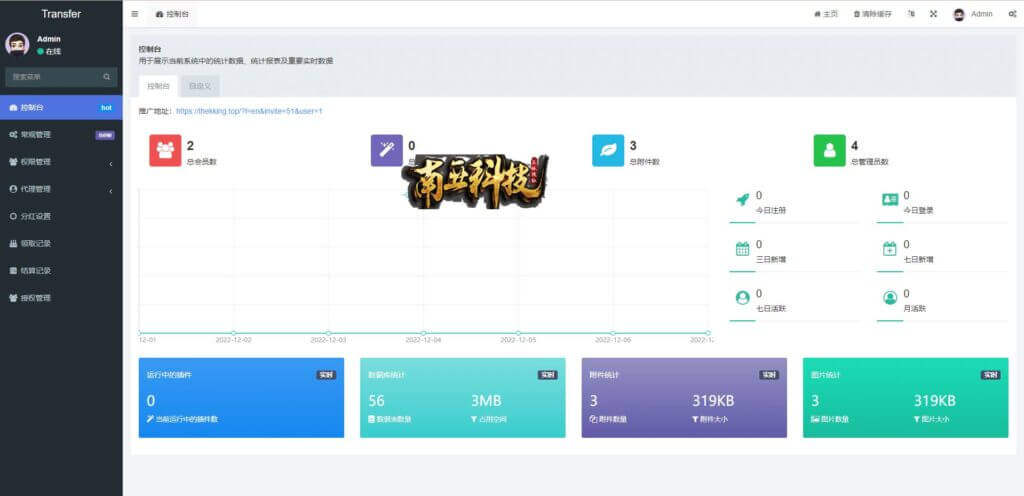Click the picture icon beside 图片数量
This screenshot has width=1024, height=496.
point(814,419)
